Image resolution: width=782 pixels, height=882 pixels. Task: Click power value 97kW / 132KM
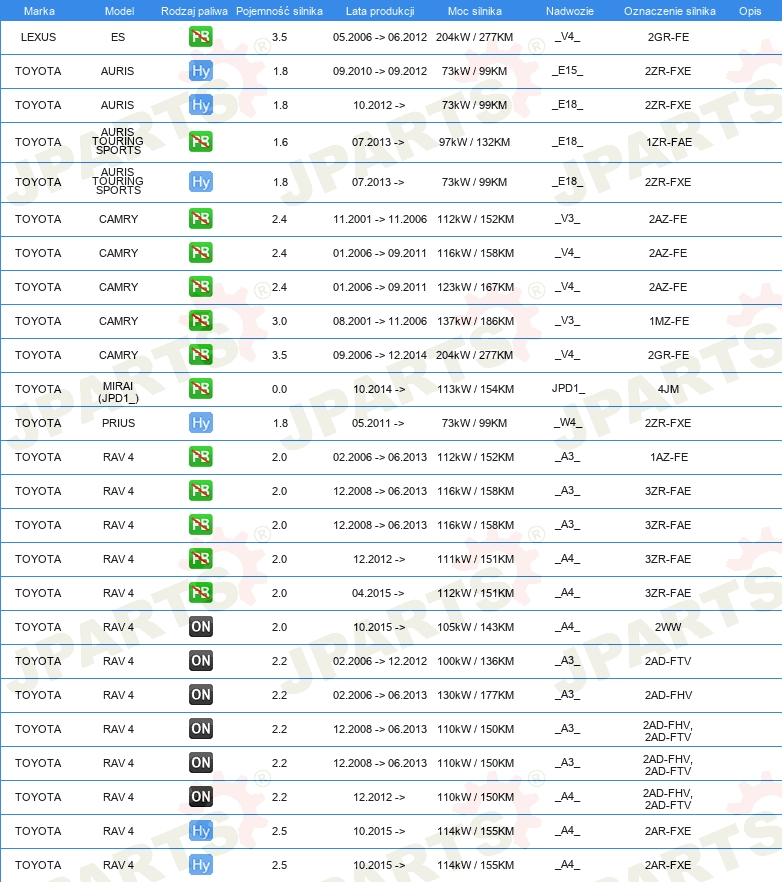pos(475,142)
